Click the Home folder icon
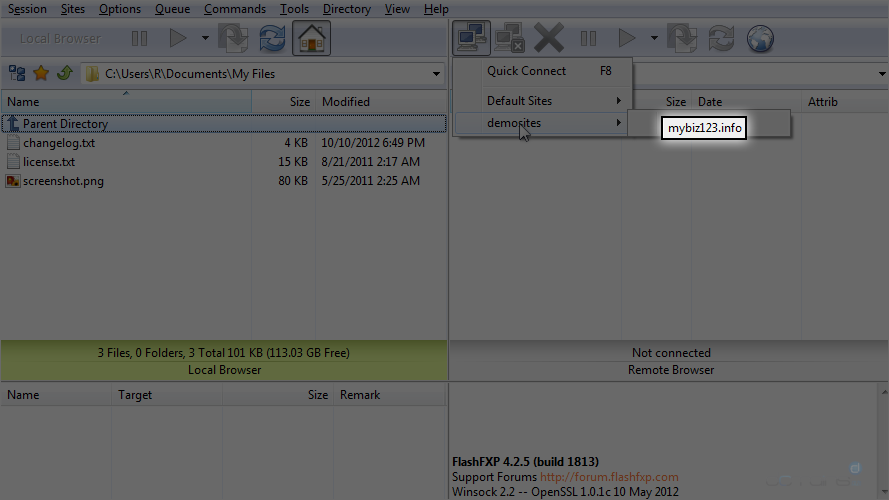 point(312,39)
